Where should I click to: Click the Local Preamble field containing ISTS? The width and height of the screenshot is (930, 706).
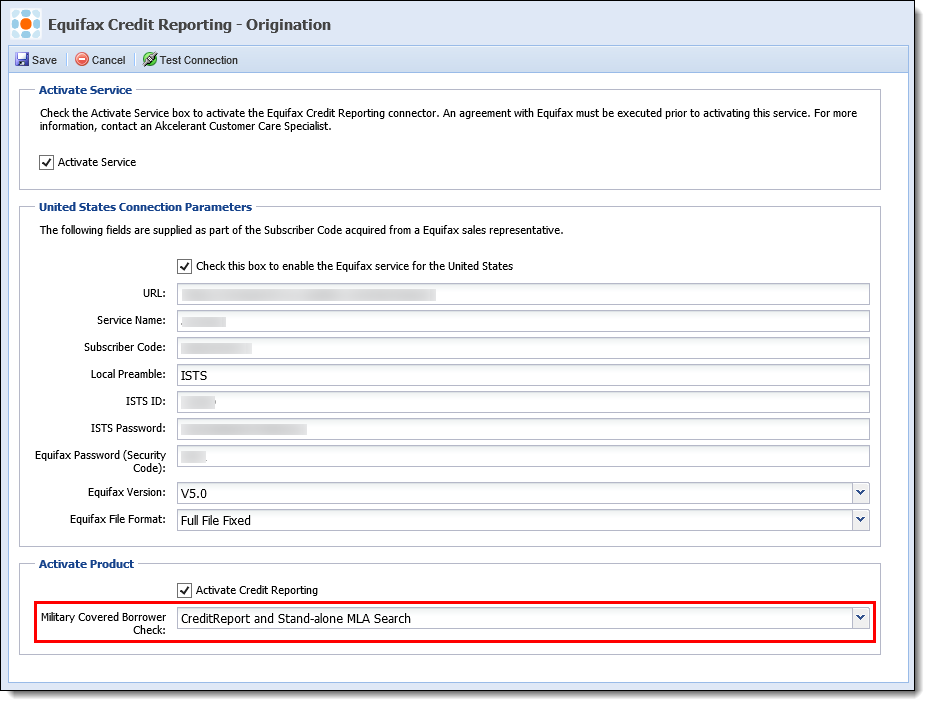[x=523, y=375]
